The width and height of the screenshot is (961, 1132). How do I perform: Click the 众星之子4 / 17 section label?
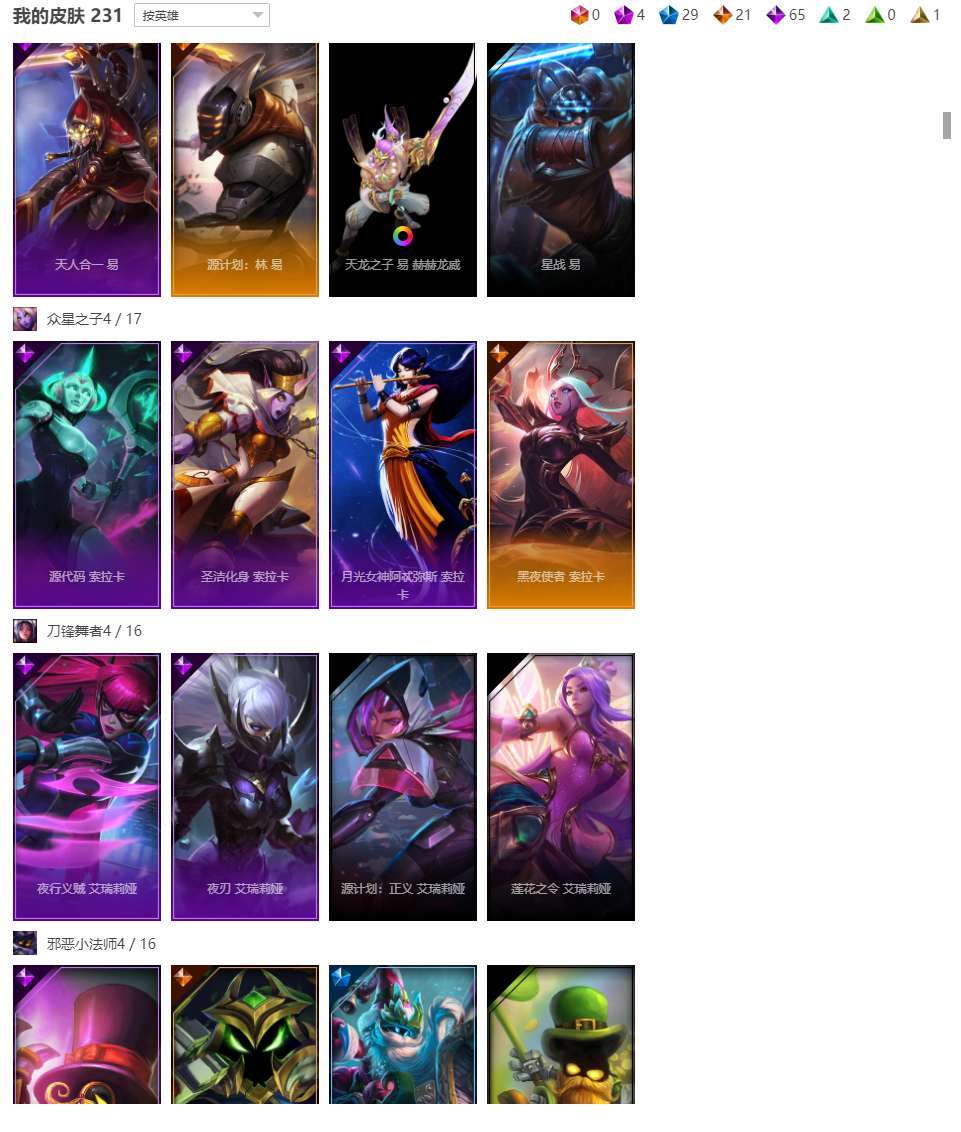(94, 319)
